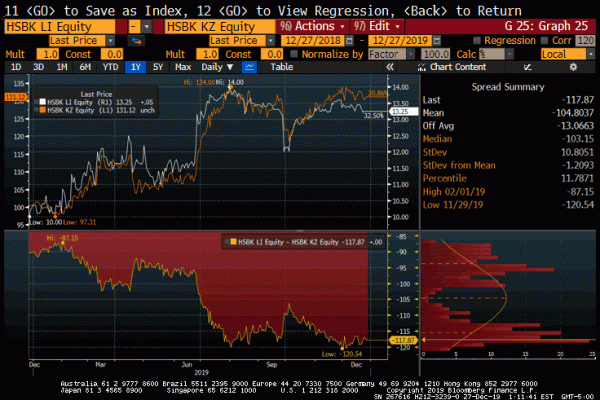600x400 pixels.
Task: Click the swap securities arrows icon
Action: [136, 41]
